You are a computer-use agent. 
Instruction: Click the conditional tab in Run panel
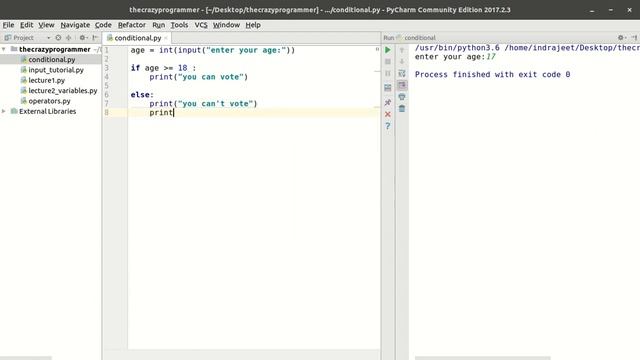coord(420,38)
